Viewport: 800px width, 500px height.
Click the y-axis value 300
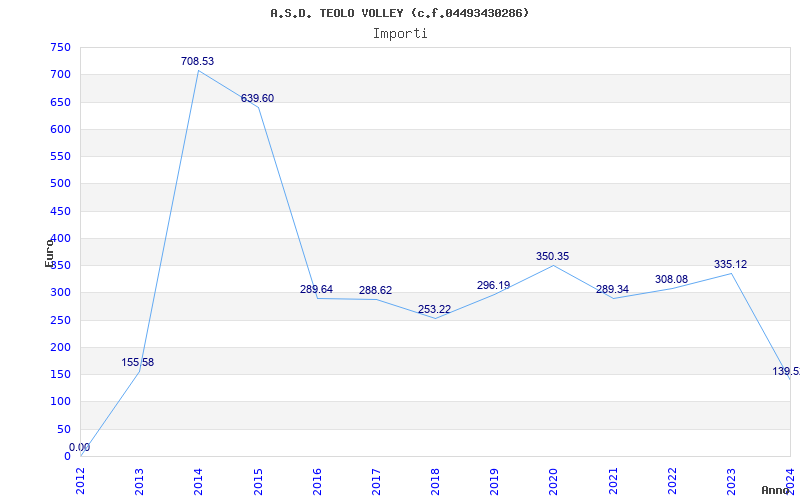click(x=60, y=293)
